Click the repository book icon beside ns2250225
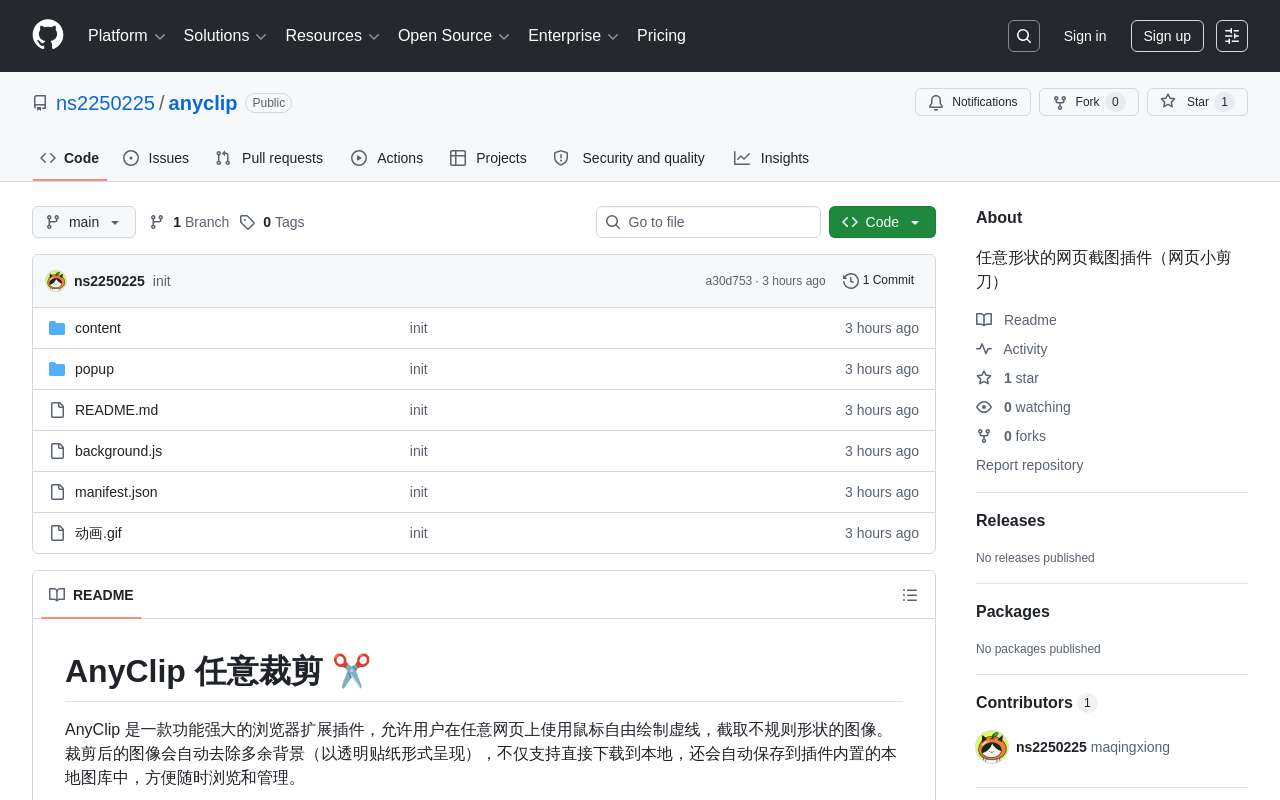 (40, 103)
